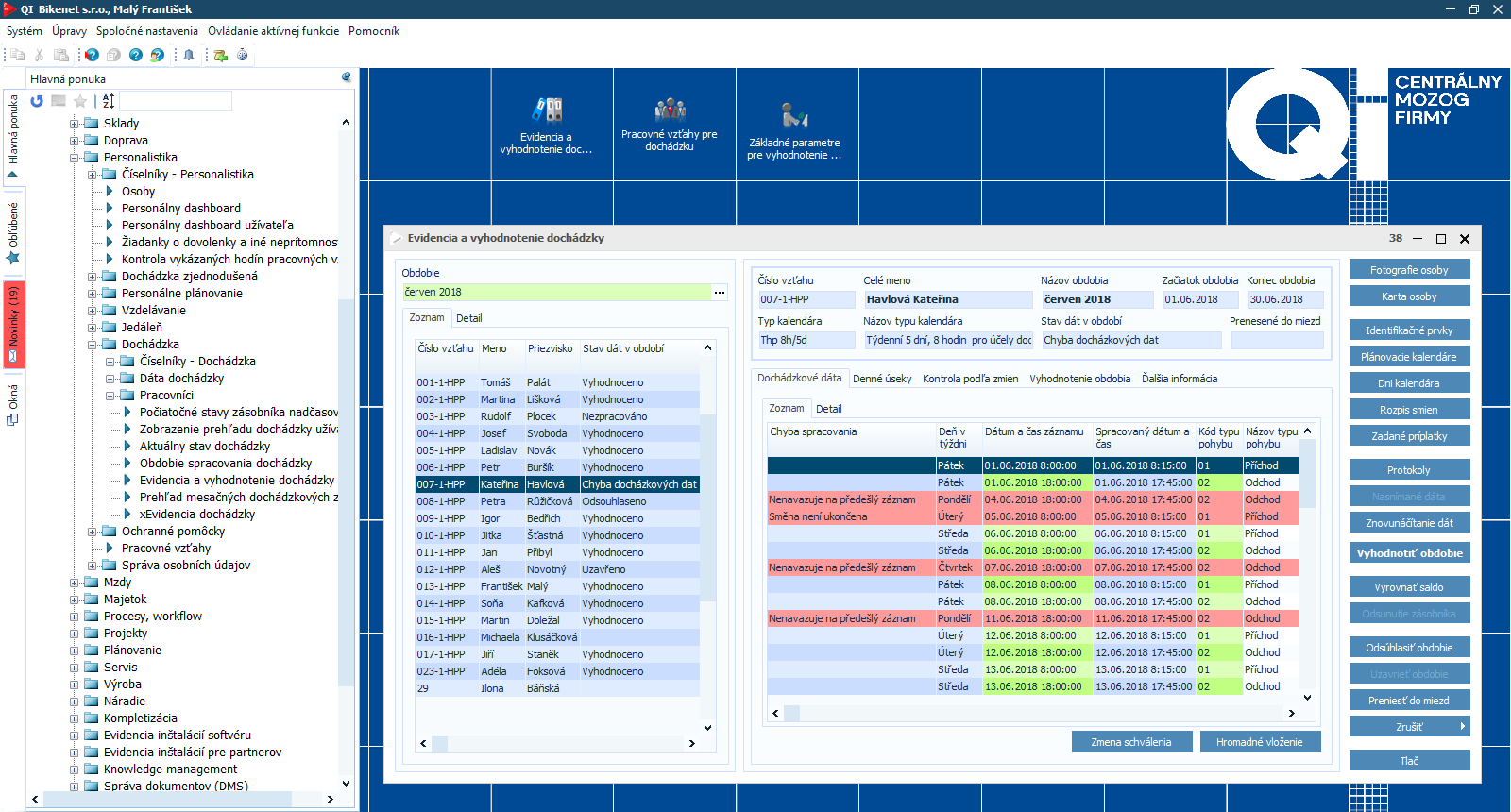
Task: Toggle the pin icon of Hlavná ponuka panel
Action: pos(347,77)
